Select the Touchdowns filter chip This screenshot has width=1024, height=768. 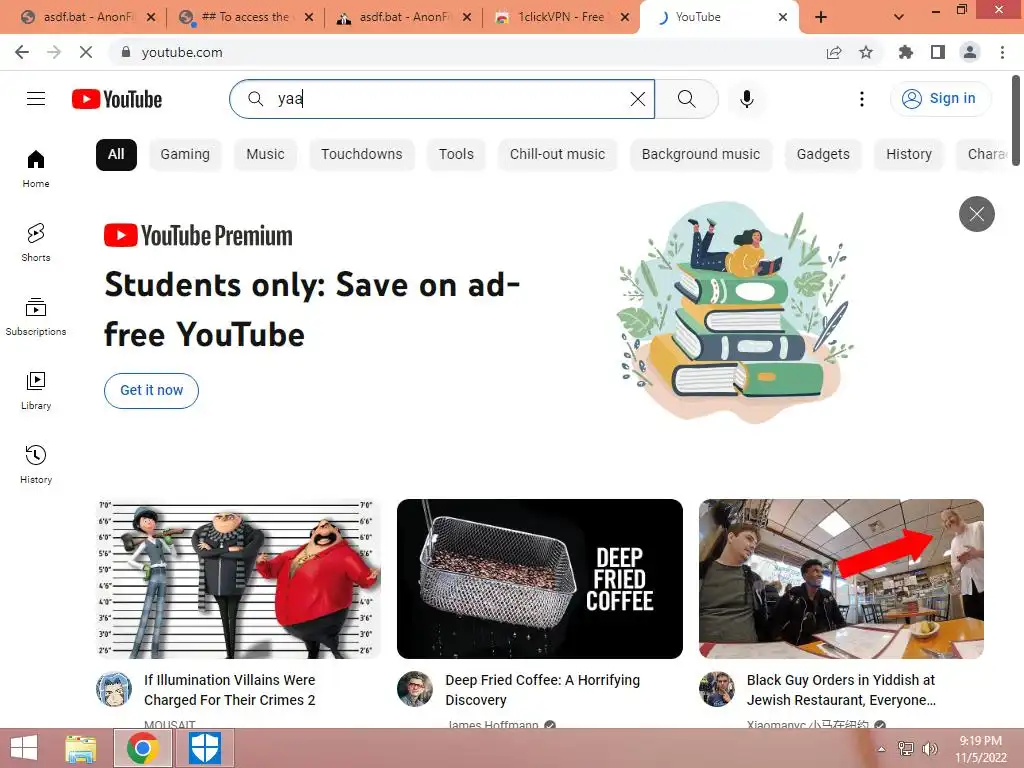(362, 155)
